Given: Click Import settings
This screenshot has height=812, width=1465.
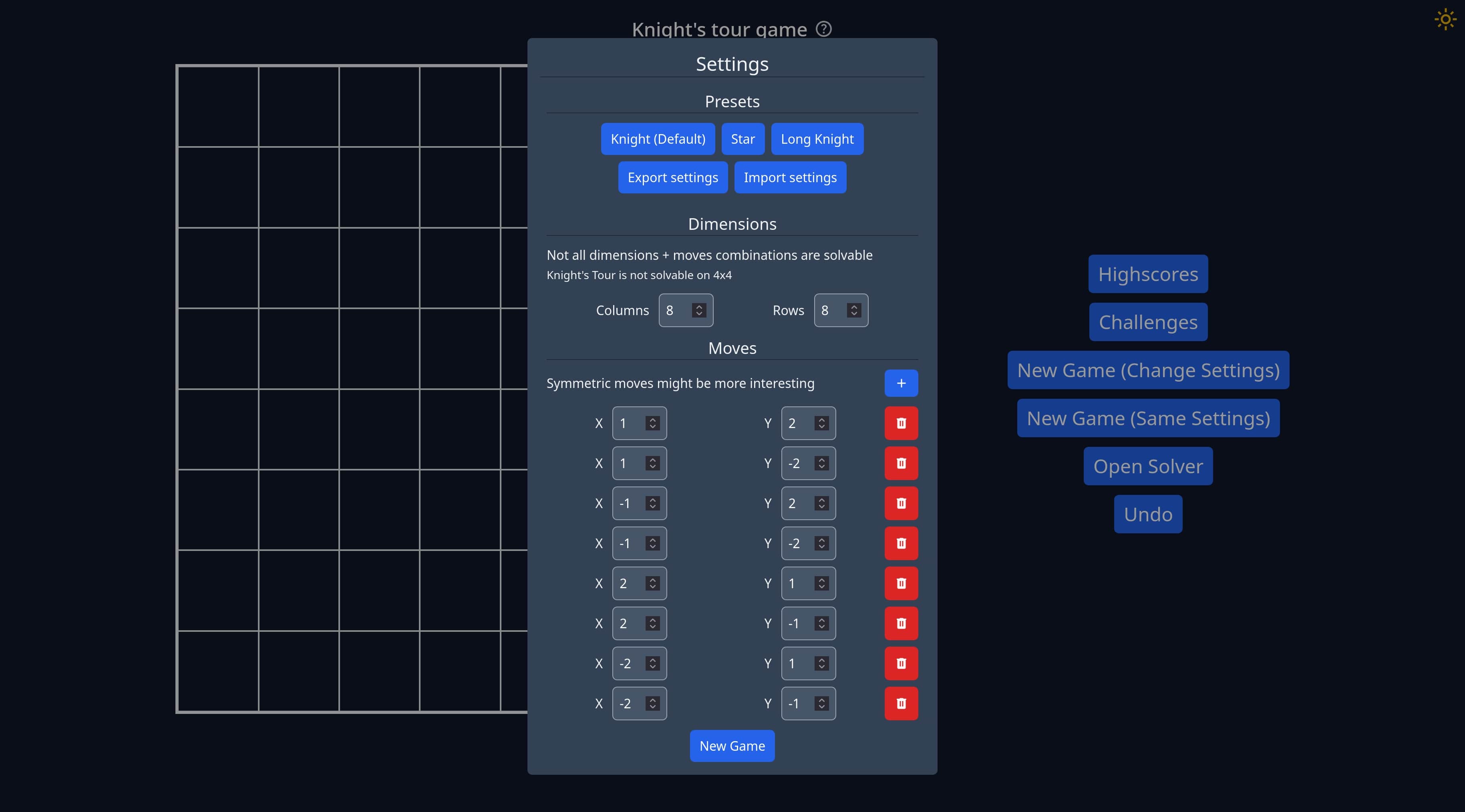Looking at the screenshot, I should point(790,177).
